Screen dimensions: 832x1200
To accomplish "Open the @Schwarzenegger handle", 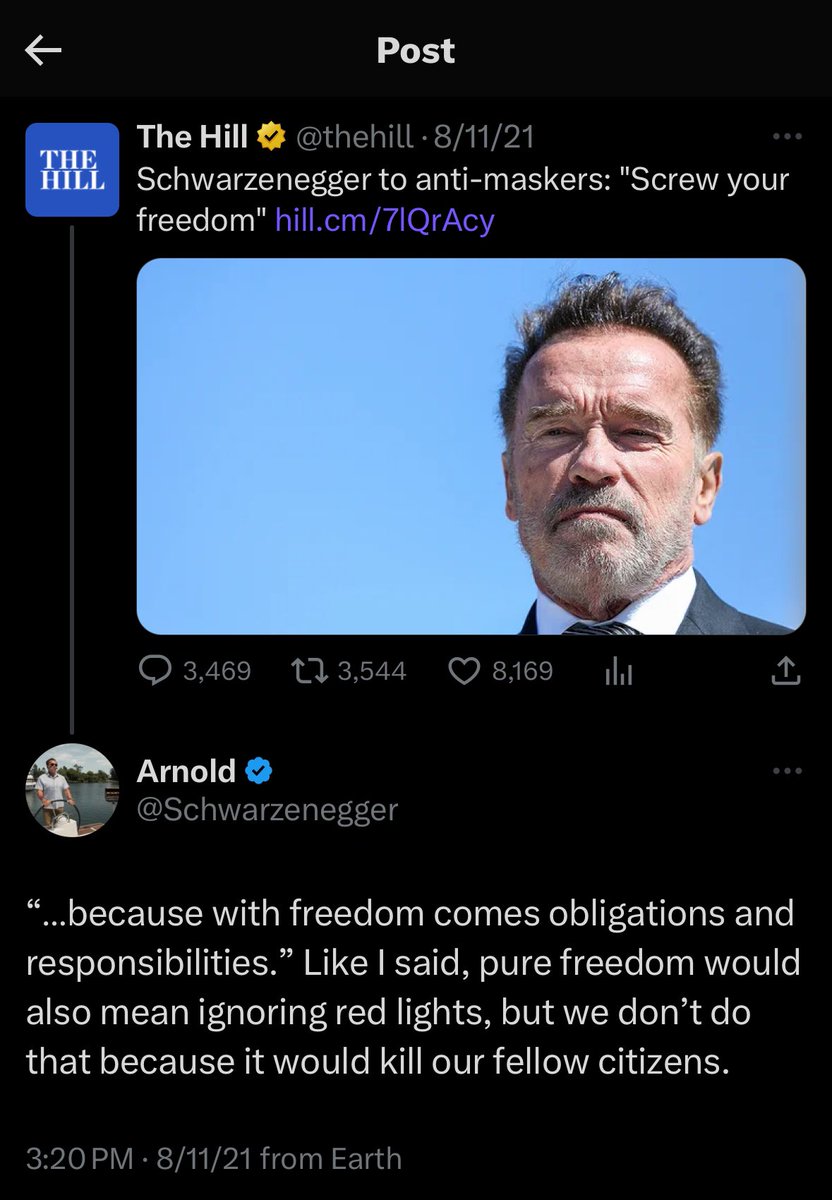I will (267, 808).
